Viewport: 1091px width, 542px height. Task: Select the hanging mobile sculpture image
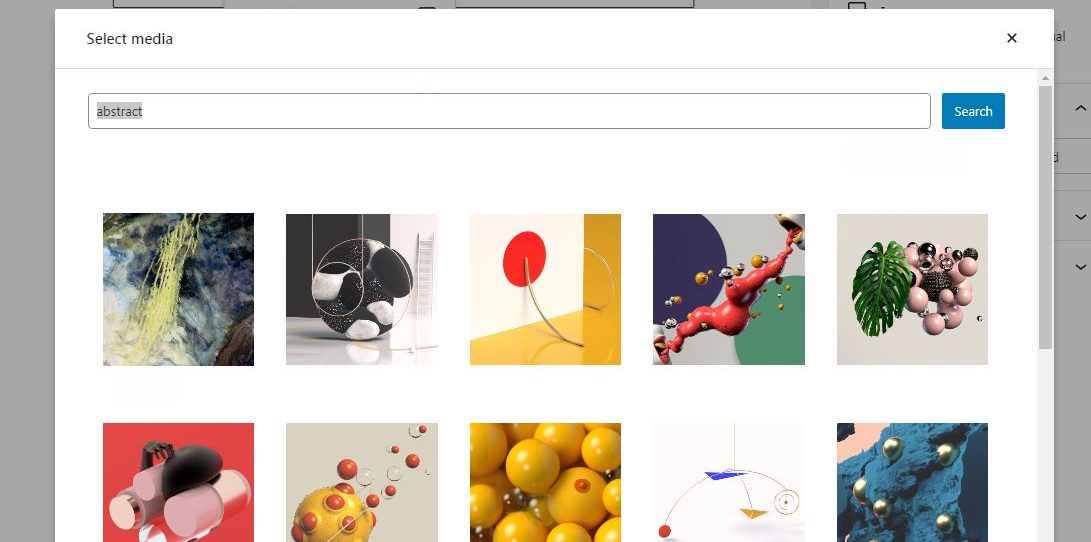[728, 482]
